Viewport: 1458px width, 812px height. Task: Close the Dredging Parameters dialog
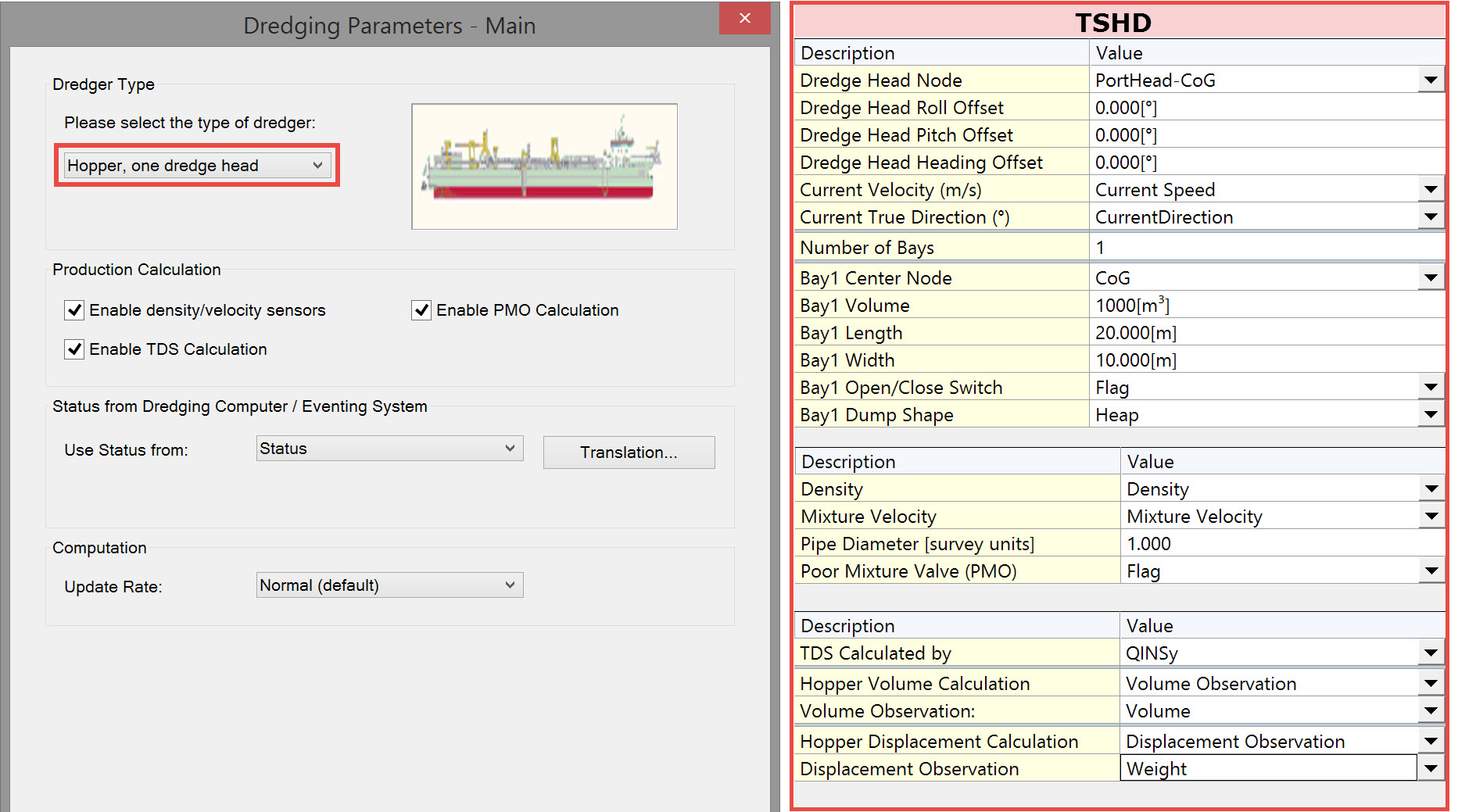click(x=744, y=18)
